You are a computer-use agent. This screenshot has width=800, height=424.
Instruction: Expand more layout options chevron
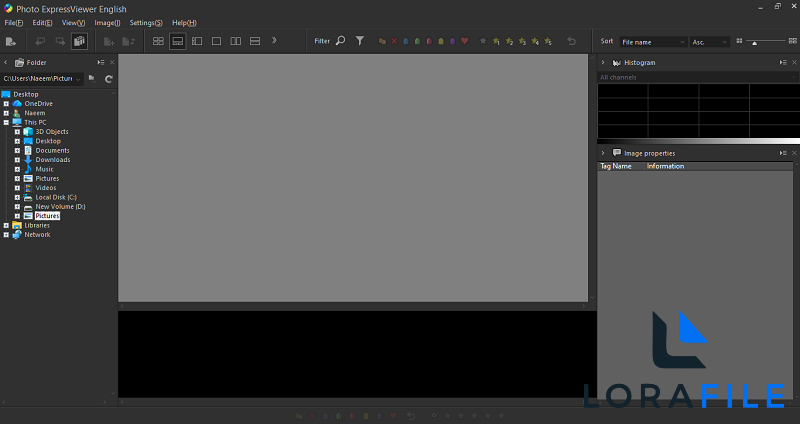point(274,40)
